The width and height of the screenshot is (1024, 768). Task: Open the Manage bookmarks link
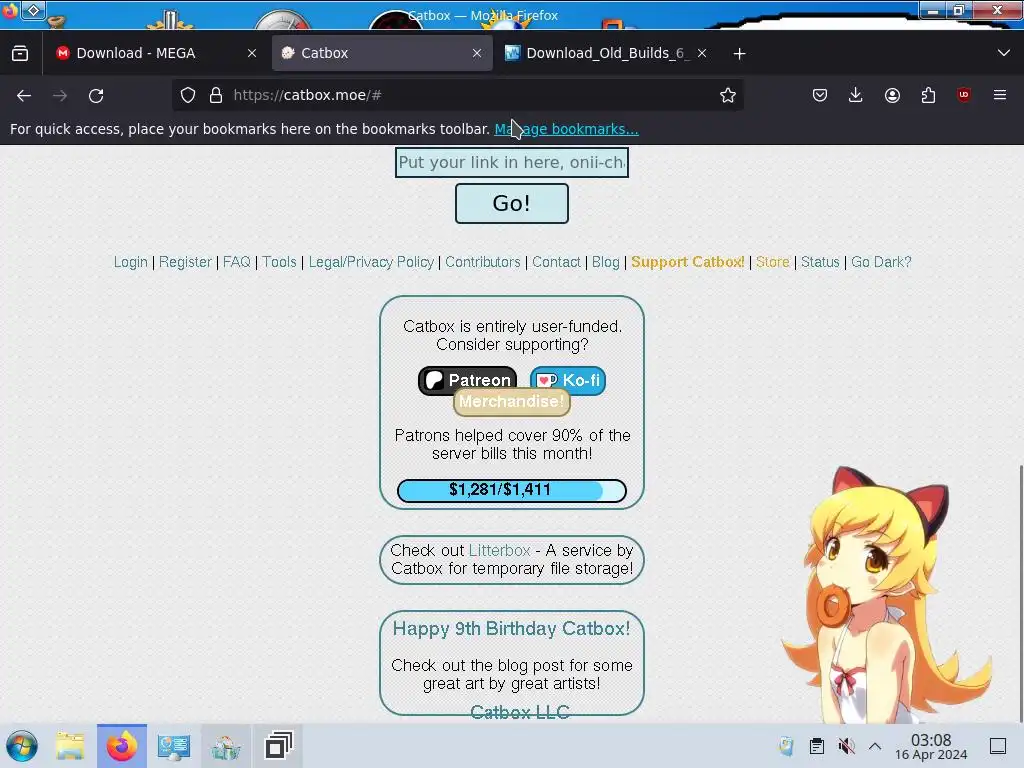pos(566,129)
